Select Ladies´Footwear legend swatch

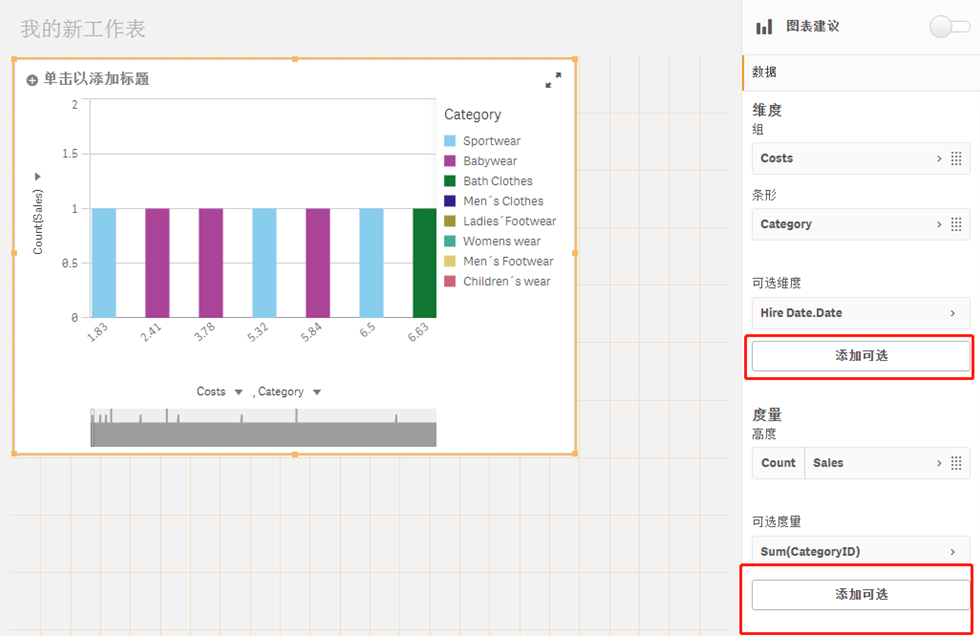click(449, 221)
